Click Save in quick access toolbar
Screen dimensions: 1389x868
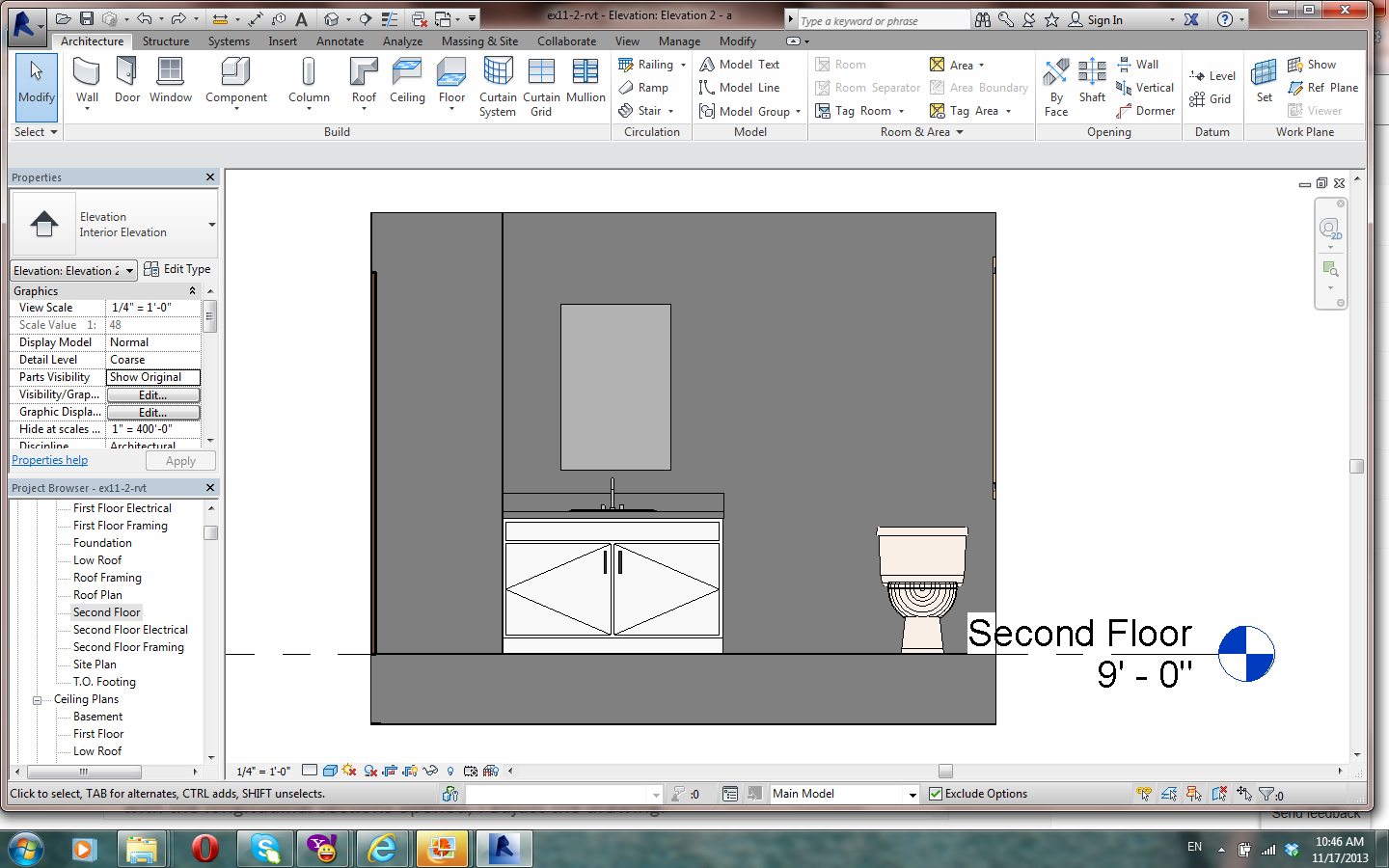point(87,18)
